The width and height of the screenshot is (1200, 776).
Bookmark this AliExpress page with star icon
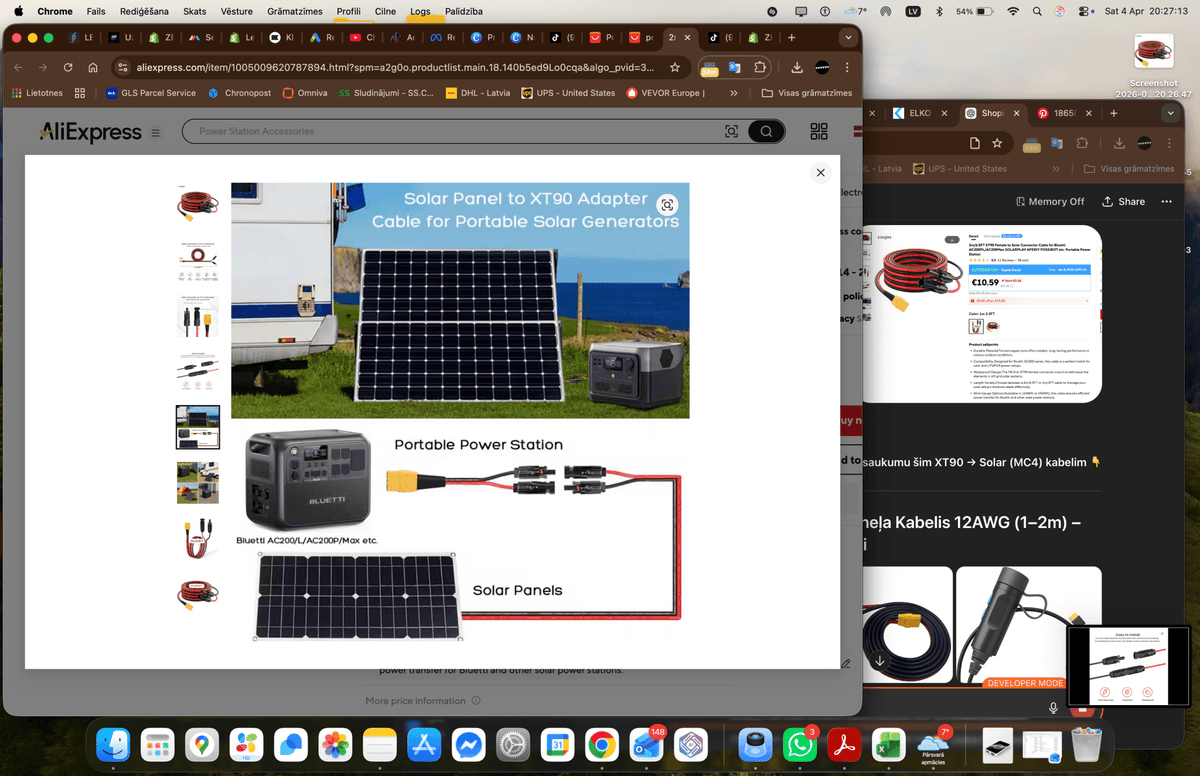tap(675, 67)
